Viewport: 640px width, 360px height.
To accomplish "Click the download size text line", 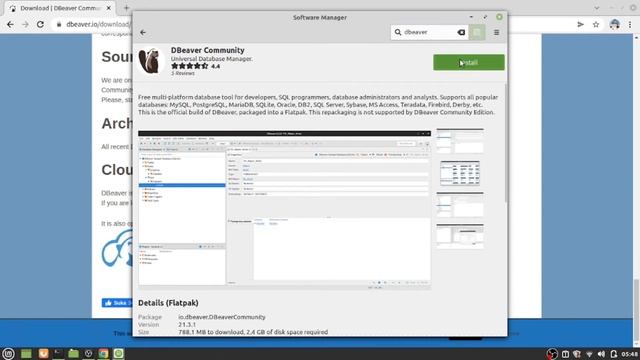I will click(x=253, y=332).
